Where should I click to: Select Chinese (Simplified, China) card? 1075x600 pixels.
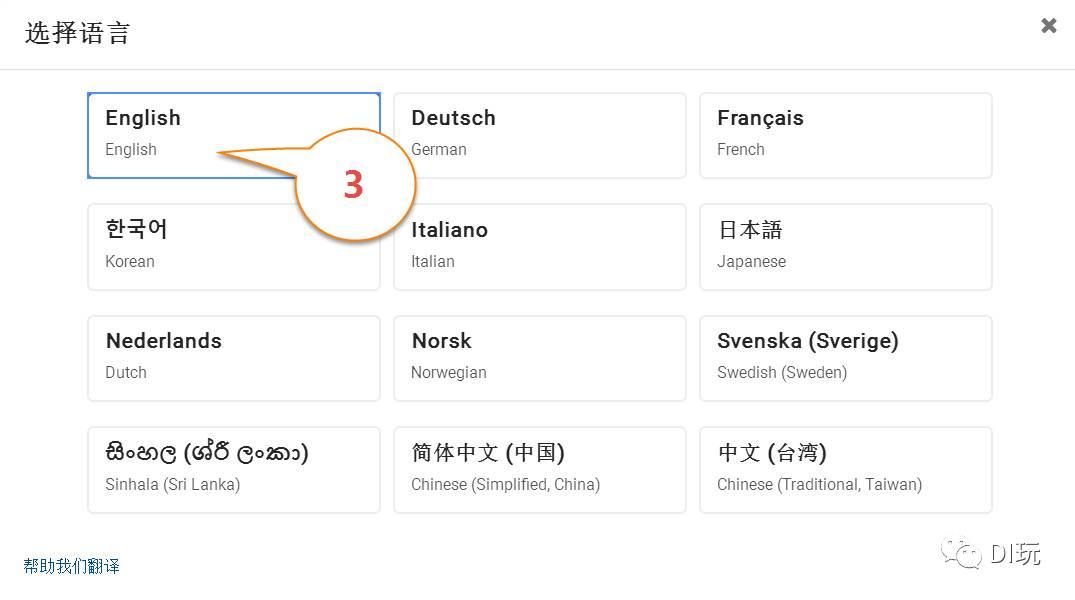(540, 470)
